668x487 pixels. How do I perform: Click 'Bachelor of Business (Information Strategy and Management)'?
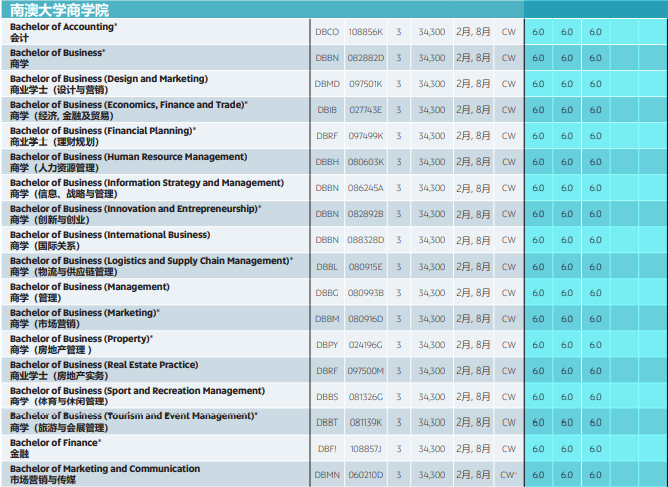coord(147,182)
